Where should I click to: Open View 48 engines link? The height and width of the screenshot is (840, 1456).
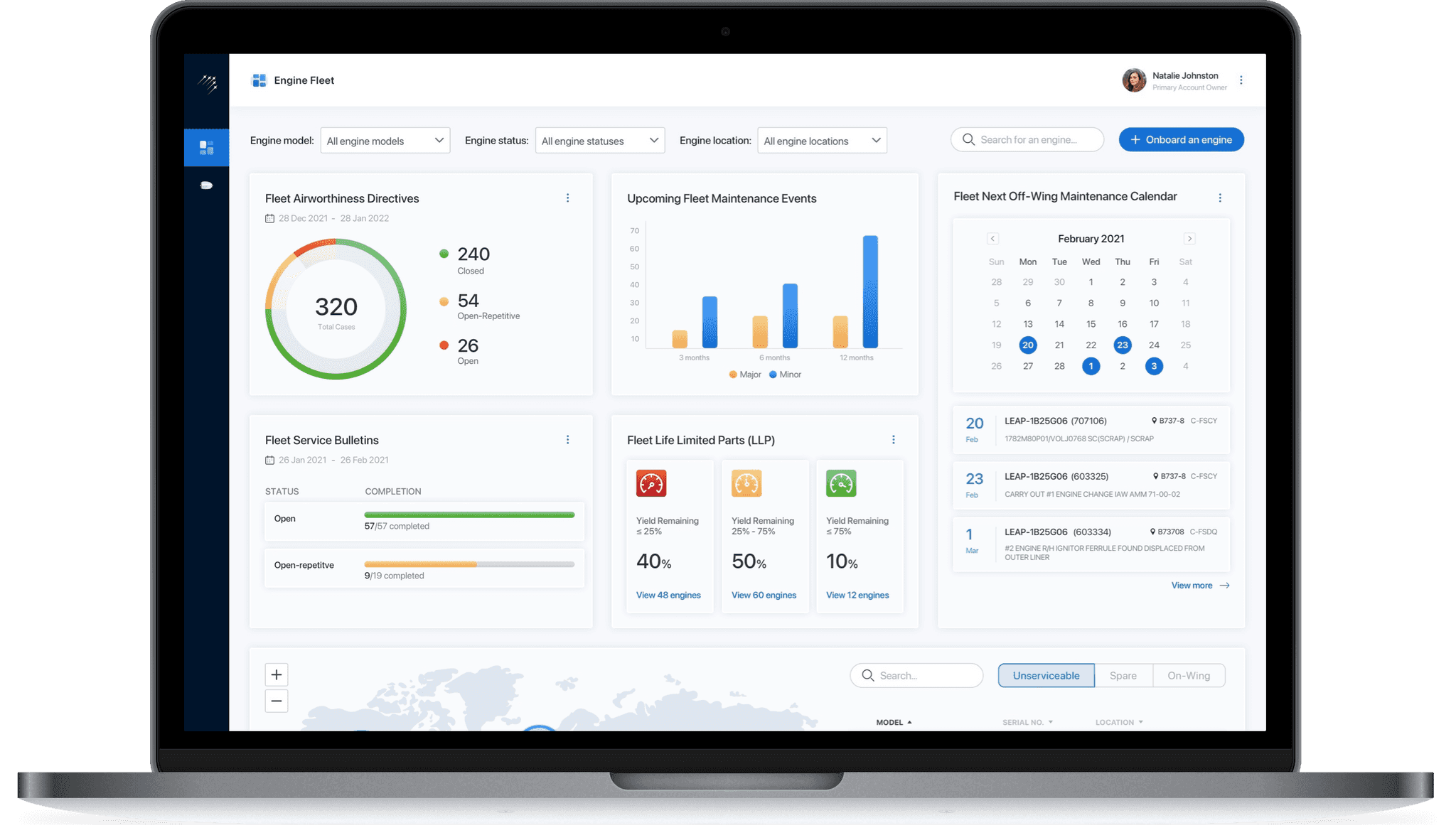click(x=668, y=596)
